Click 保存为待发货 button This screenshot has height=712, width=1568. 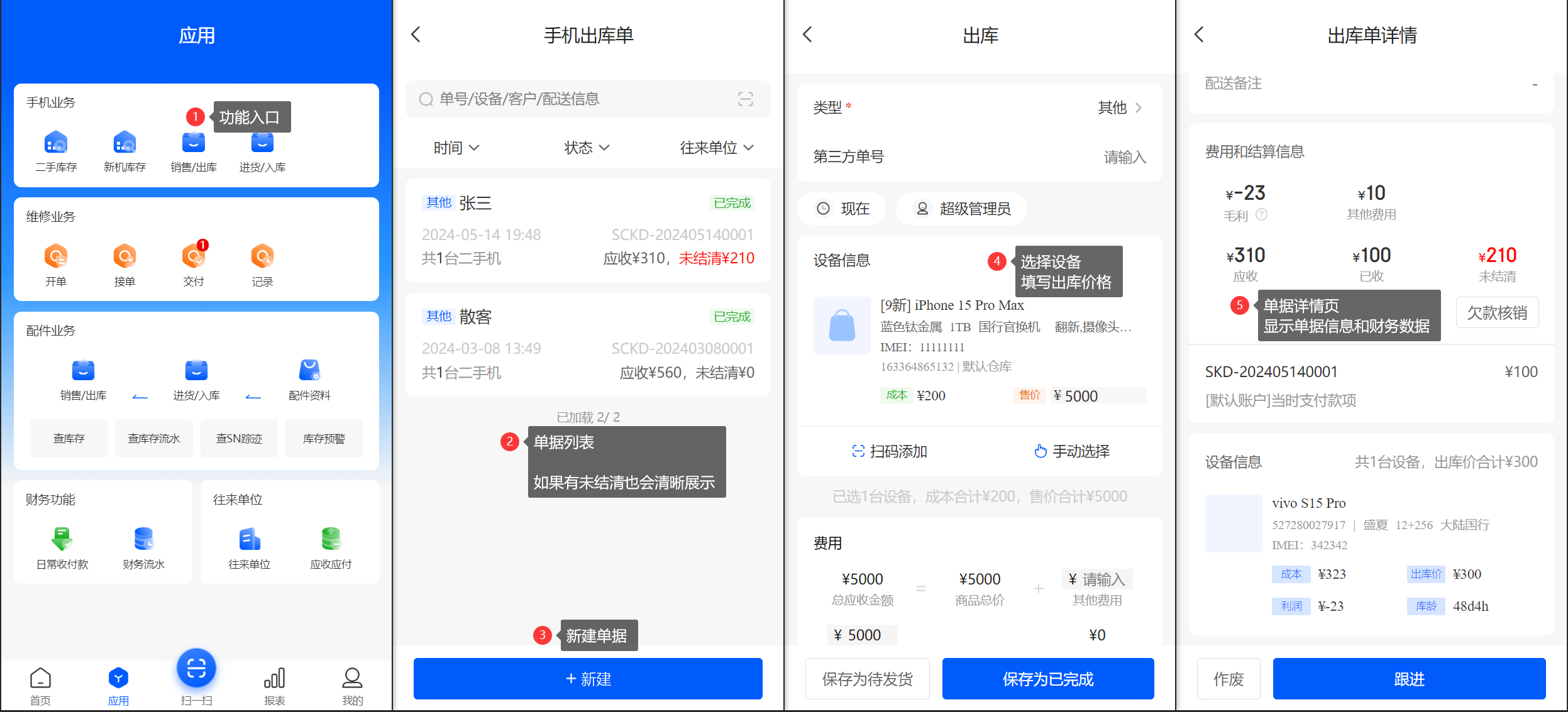(868, 679)
